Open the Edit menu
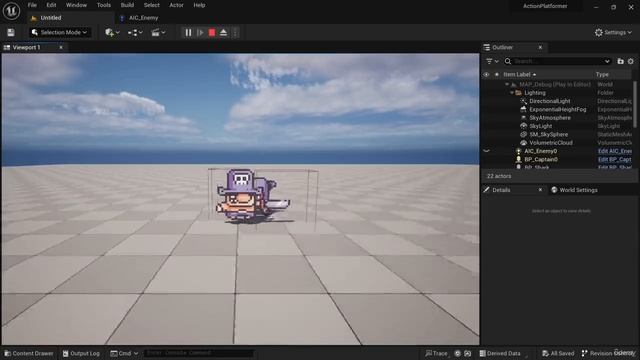The width and height of the screenshot is (640, 360). pyautogui.click(x=51, y=5)
